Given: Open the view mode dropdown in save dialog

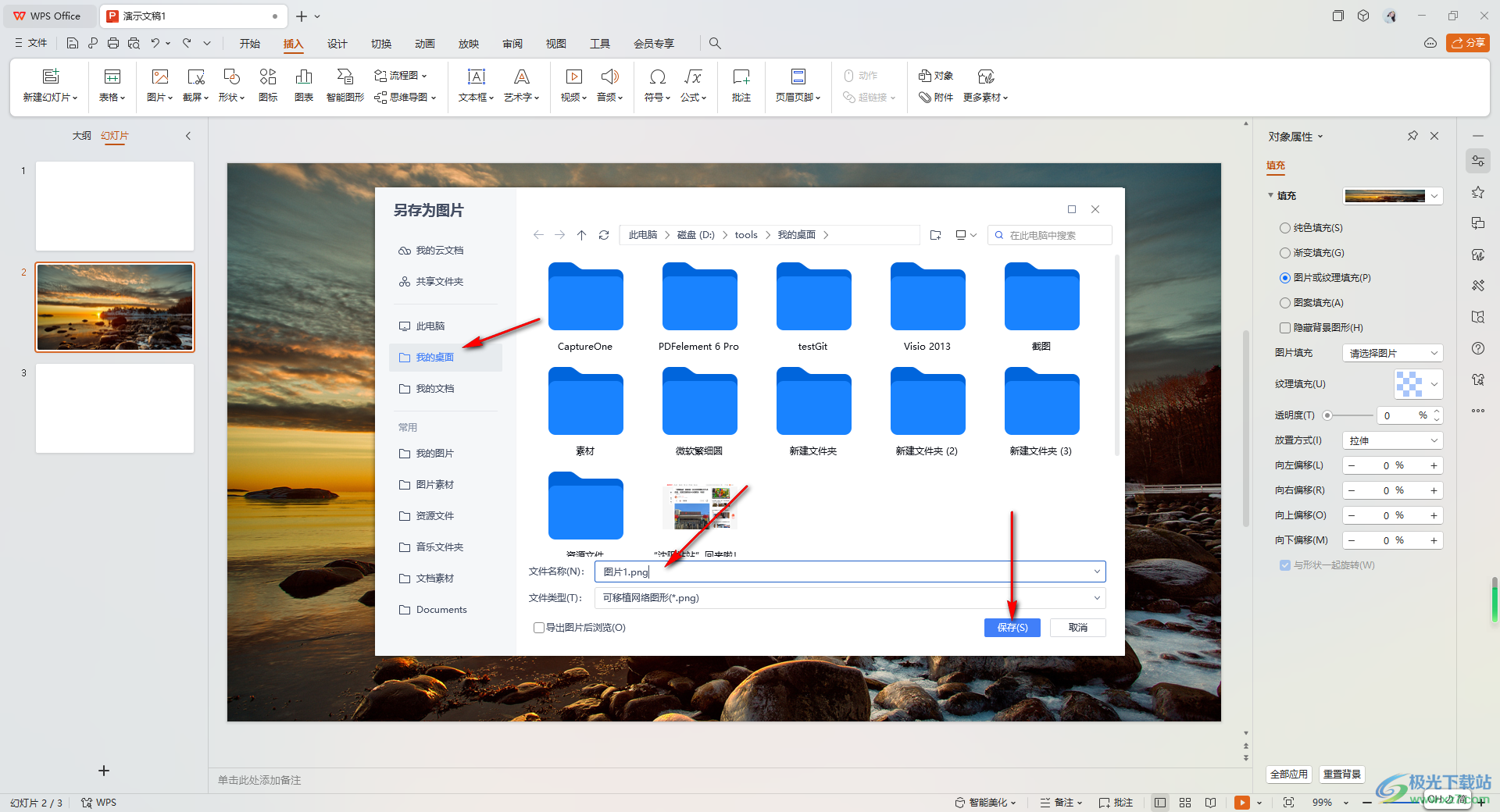Looking at the screenshot, I should click(966, 235).
